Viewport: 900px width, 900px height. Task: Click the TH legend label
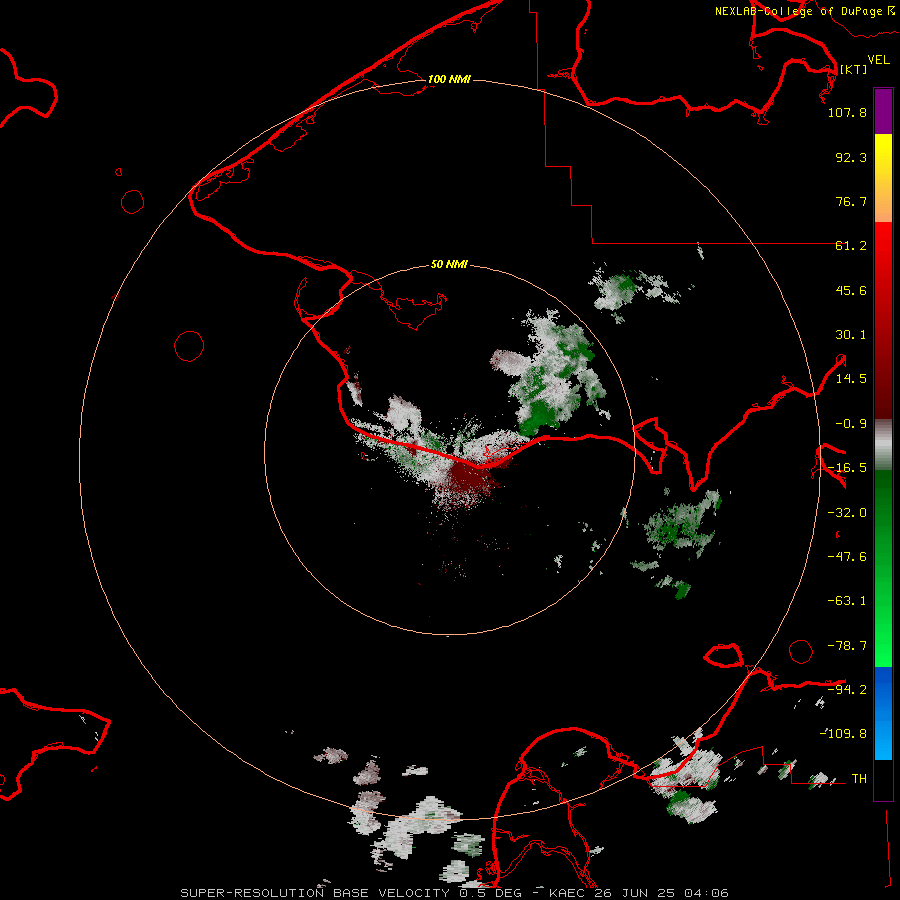[859, 779]
